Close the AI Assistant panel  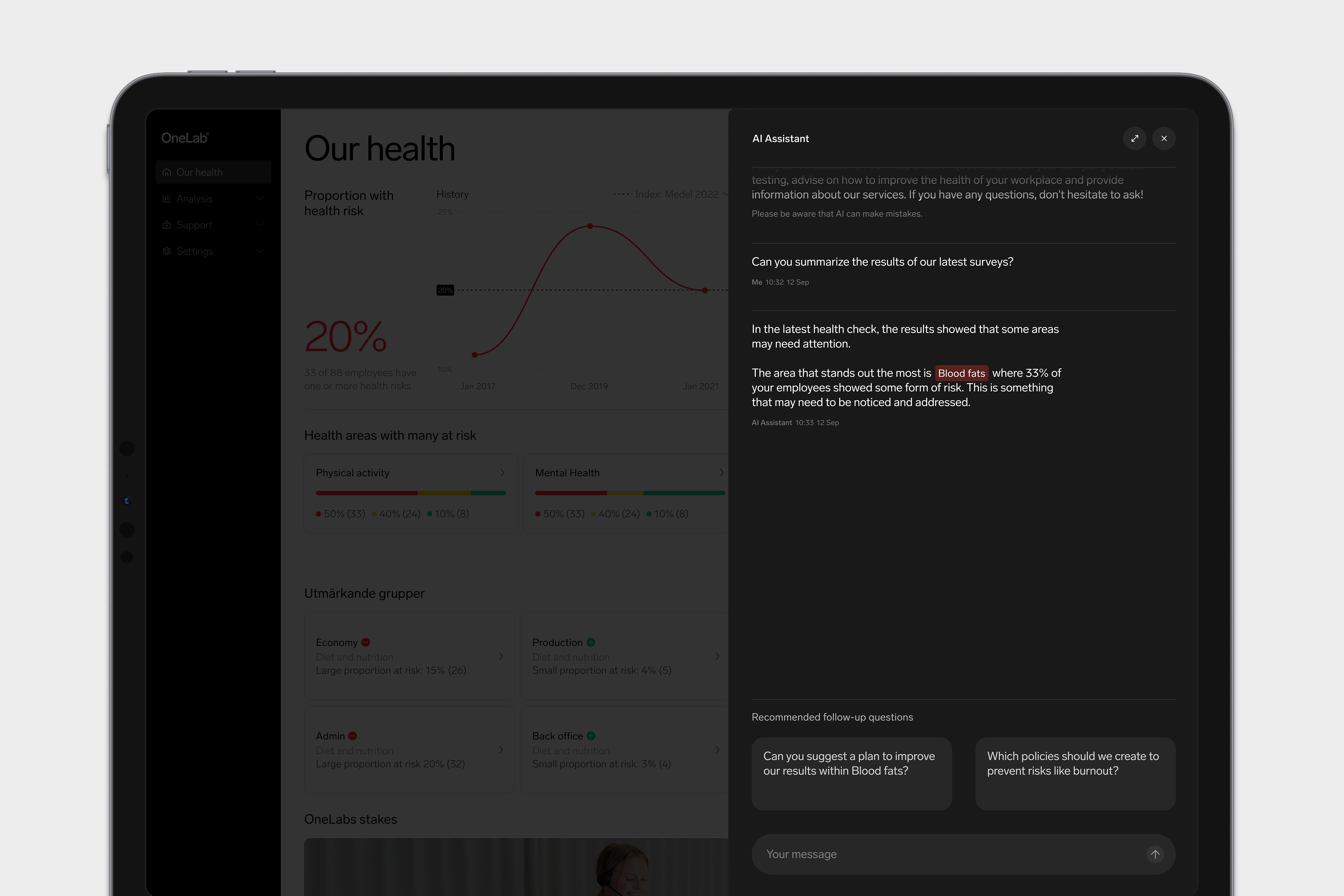pos(1163,138)
